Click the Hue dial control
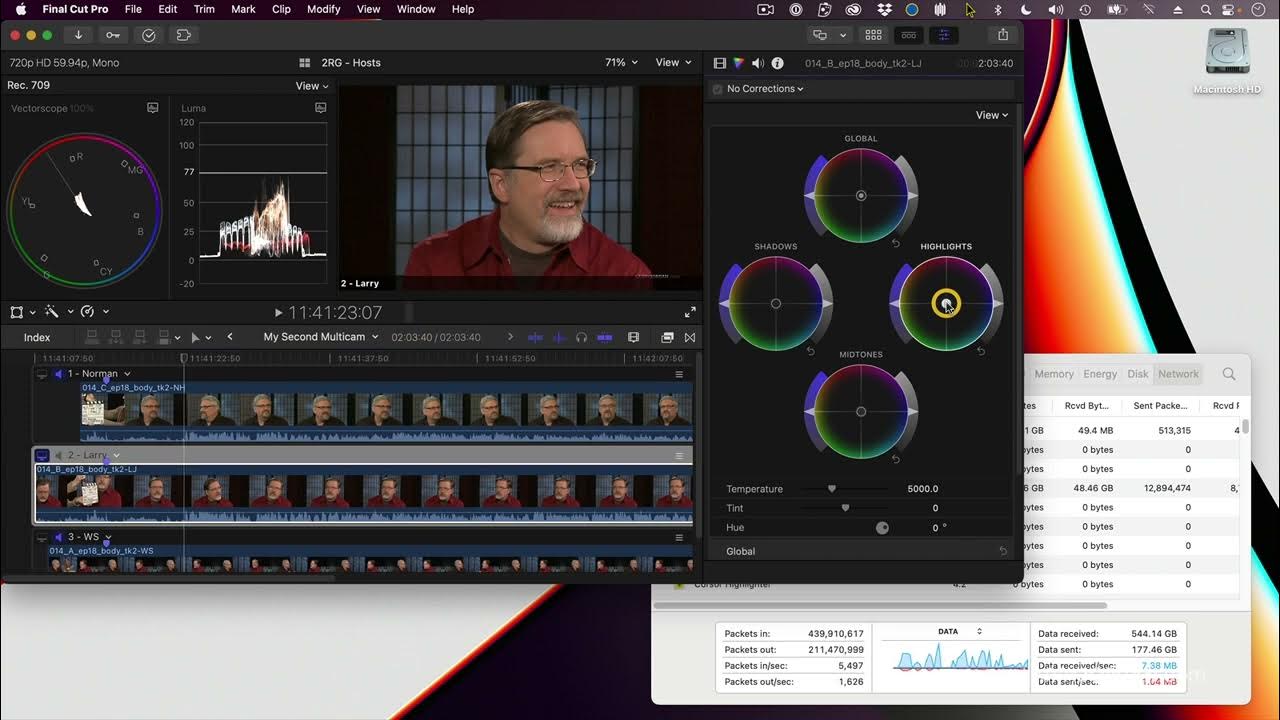The height and width of the screenshot is (720, 1280). click(882, 528)
